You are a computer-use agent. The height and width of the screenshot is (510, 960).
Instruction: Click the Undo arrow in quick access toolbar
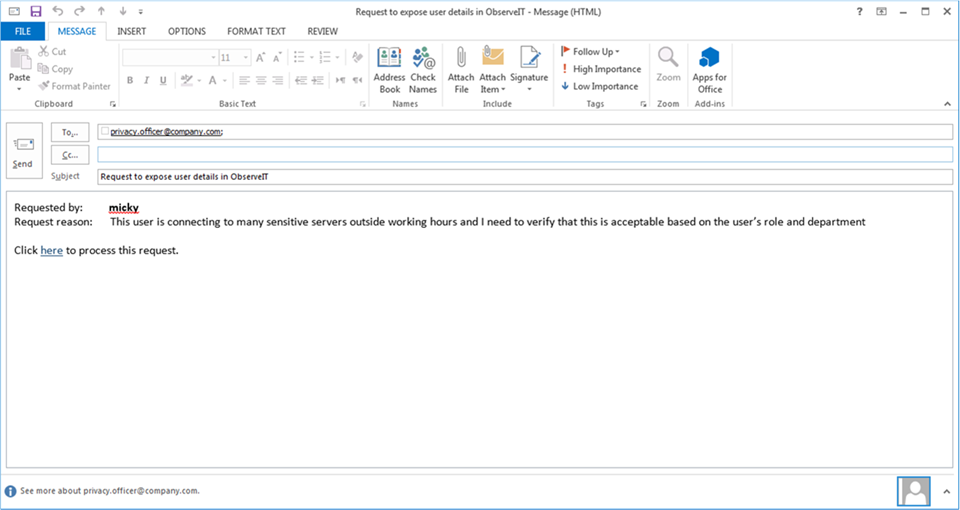58,11
